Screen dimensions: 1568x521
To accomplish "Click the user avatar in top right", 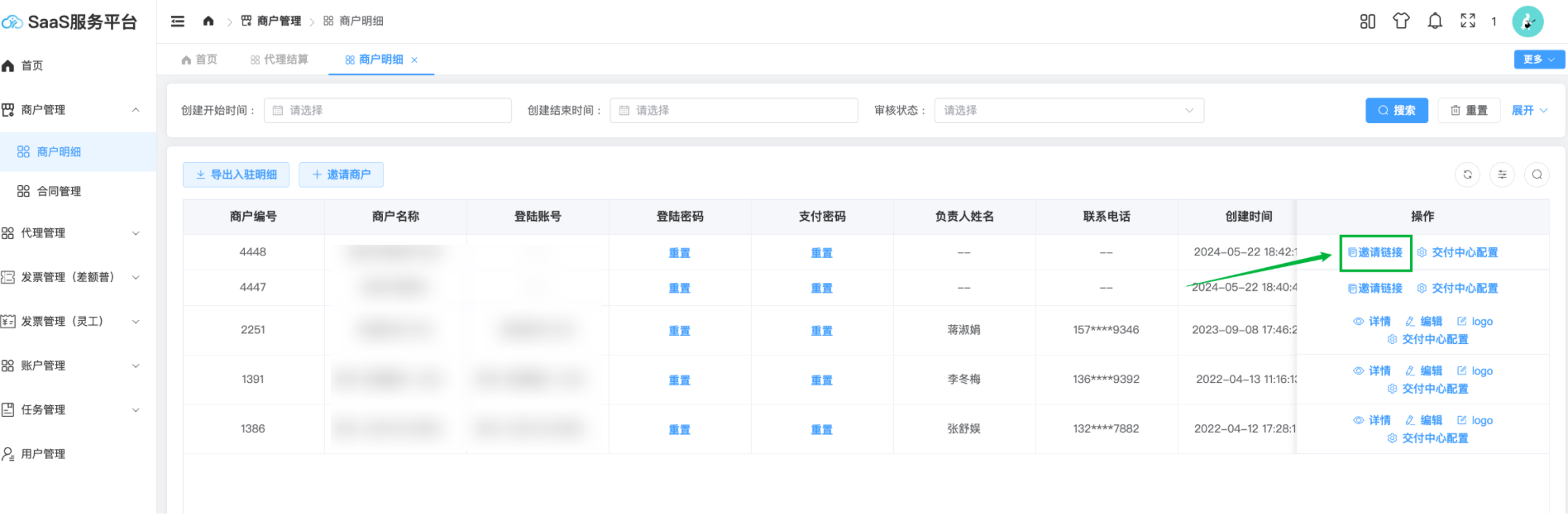I will [1527, 22].
